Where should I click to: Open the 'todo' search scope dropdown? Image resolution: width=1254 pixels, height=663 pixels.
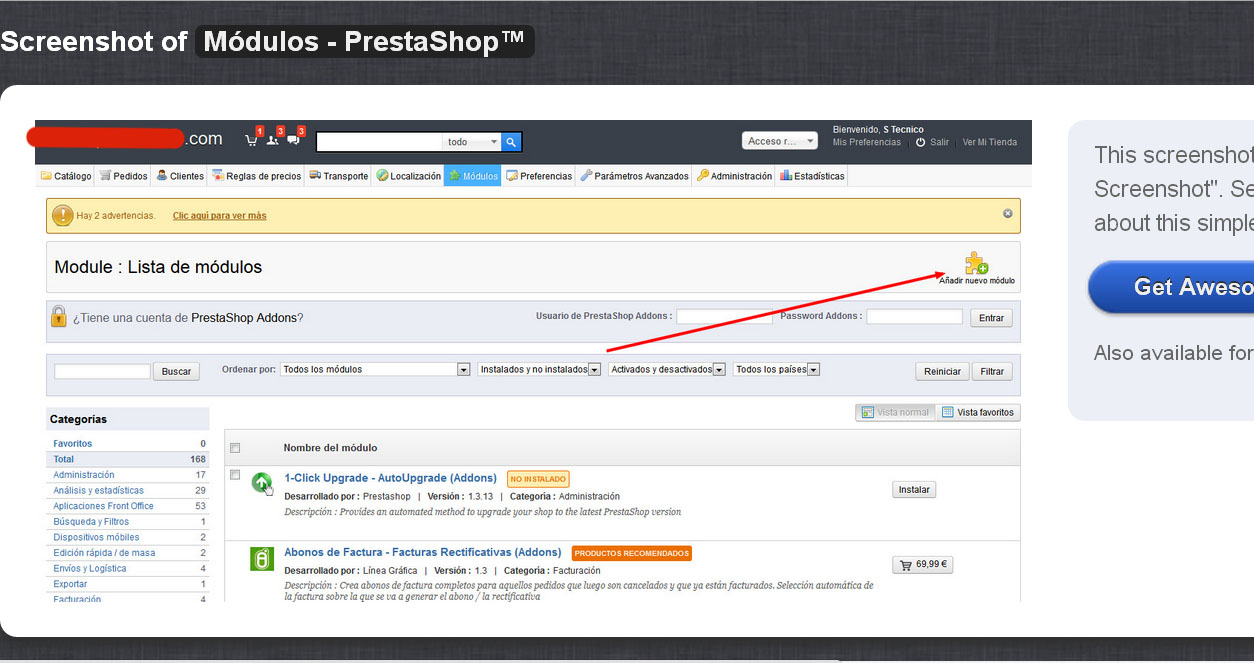pos(472,142)
